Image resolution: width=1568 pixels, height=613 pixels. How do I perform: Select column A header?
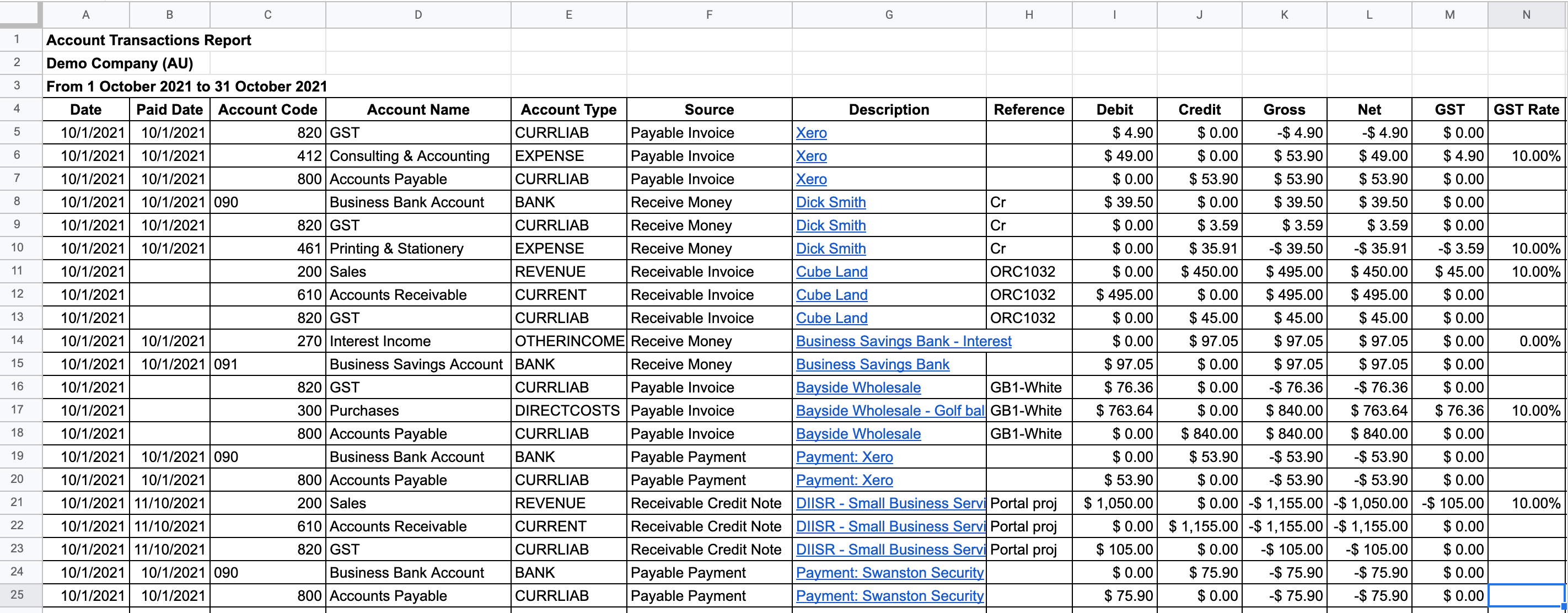[86, 15]
